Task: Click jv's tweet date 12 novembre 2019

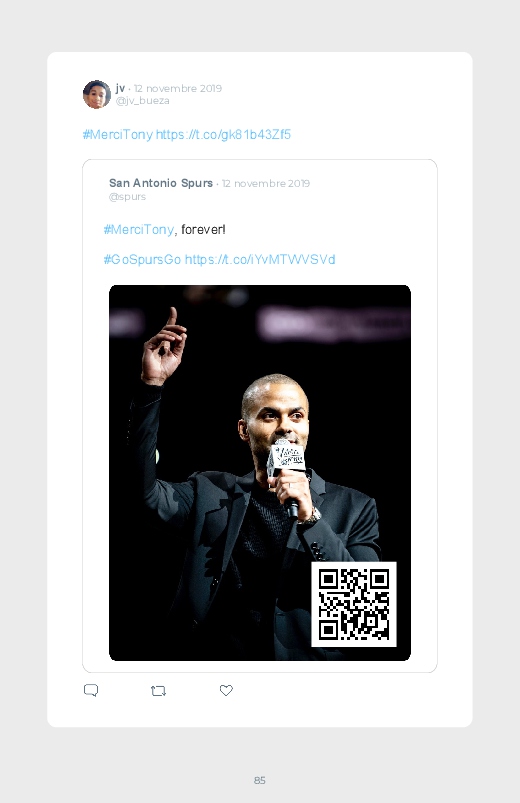Action: click(178, 88)
